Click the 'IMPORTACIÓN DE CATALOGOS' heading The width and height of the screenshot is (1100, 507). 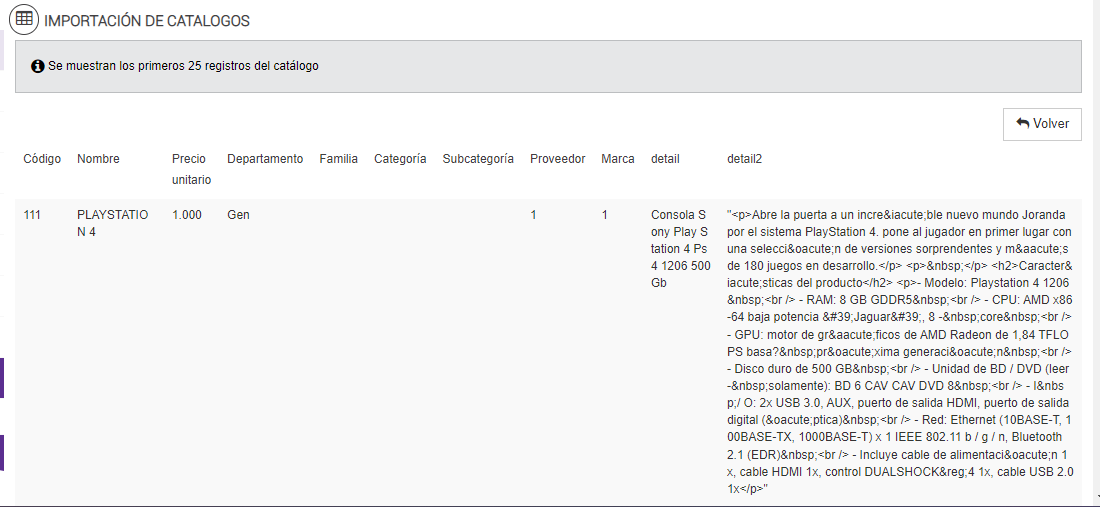tap(147, 21)
